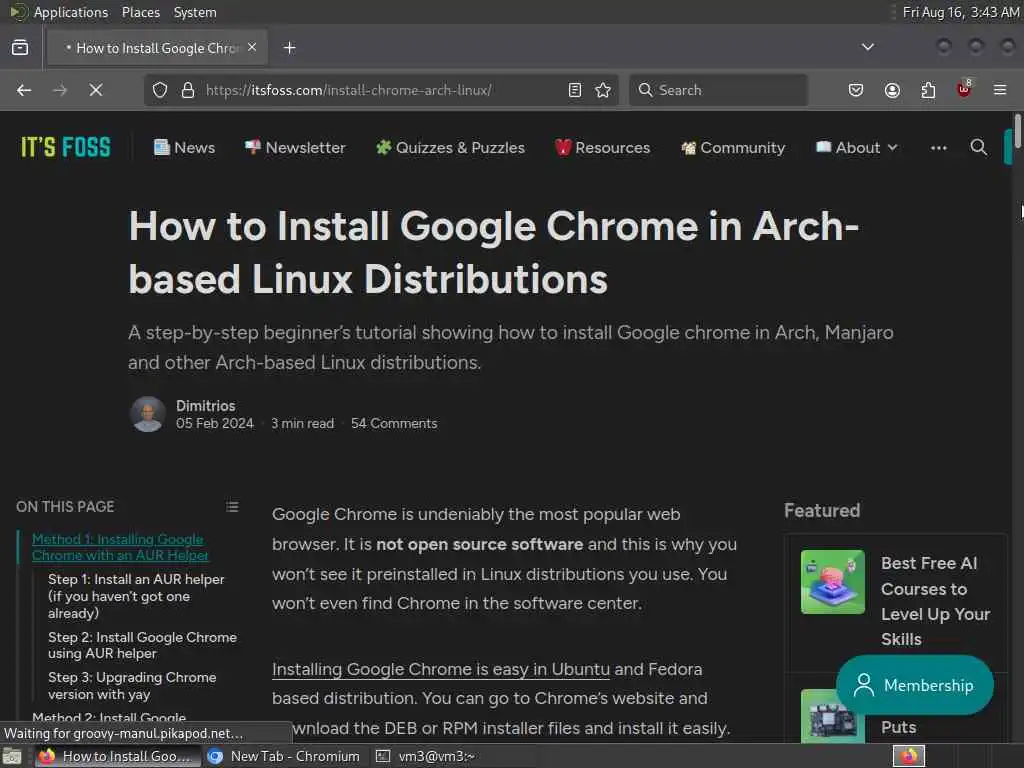Open the System menu in top panel

(195, 12)
